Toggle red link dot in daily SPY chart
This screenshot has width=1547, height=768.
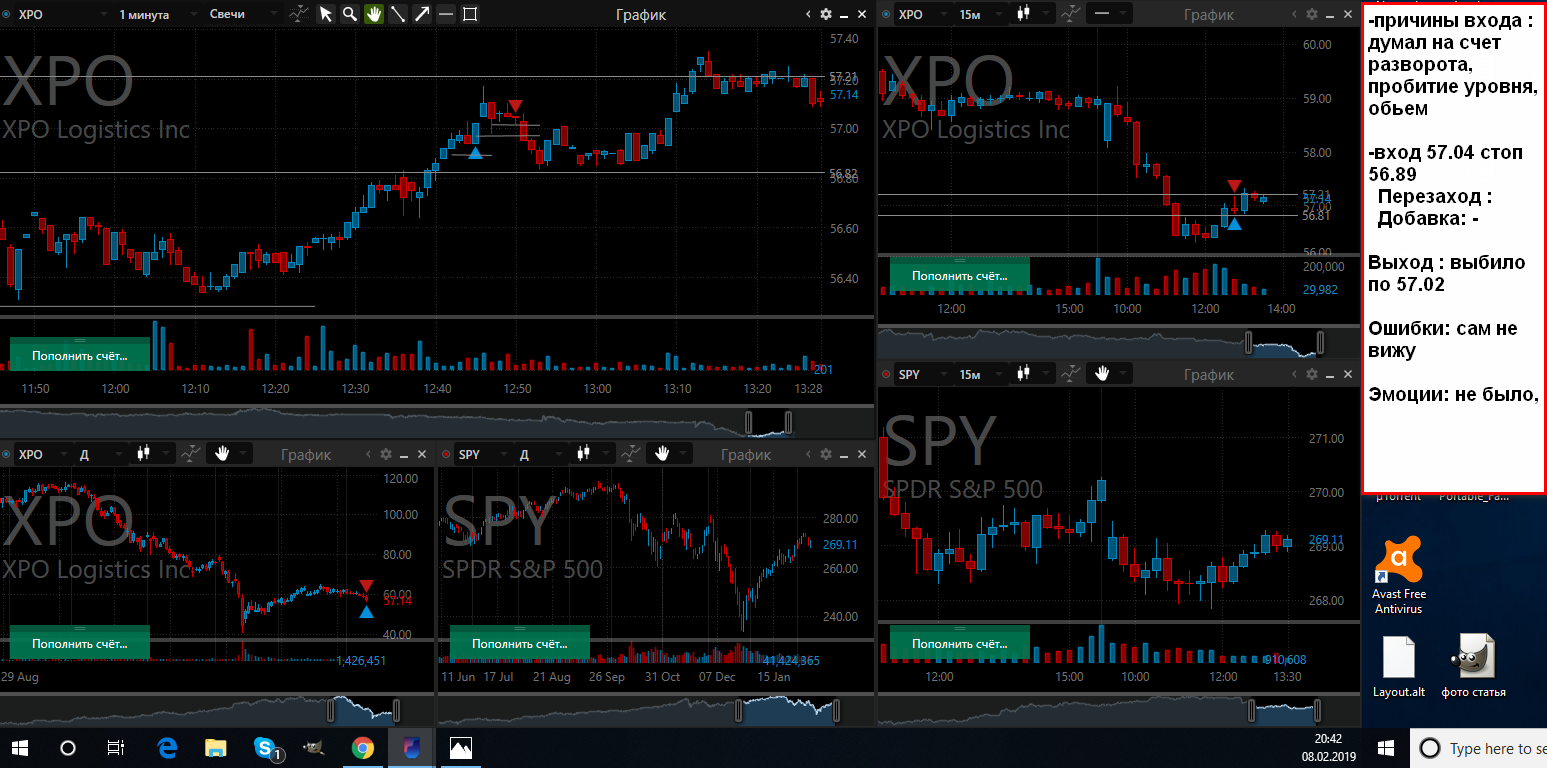point(446,455)
